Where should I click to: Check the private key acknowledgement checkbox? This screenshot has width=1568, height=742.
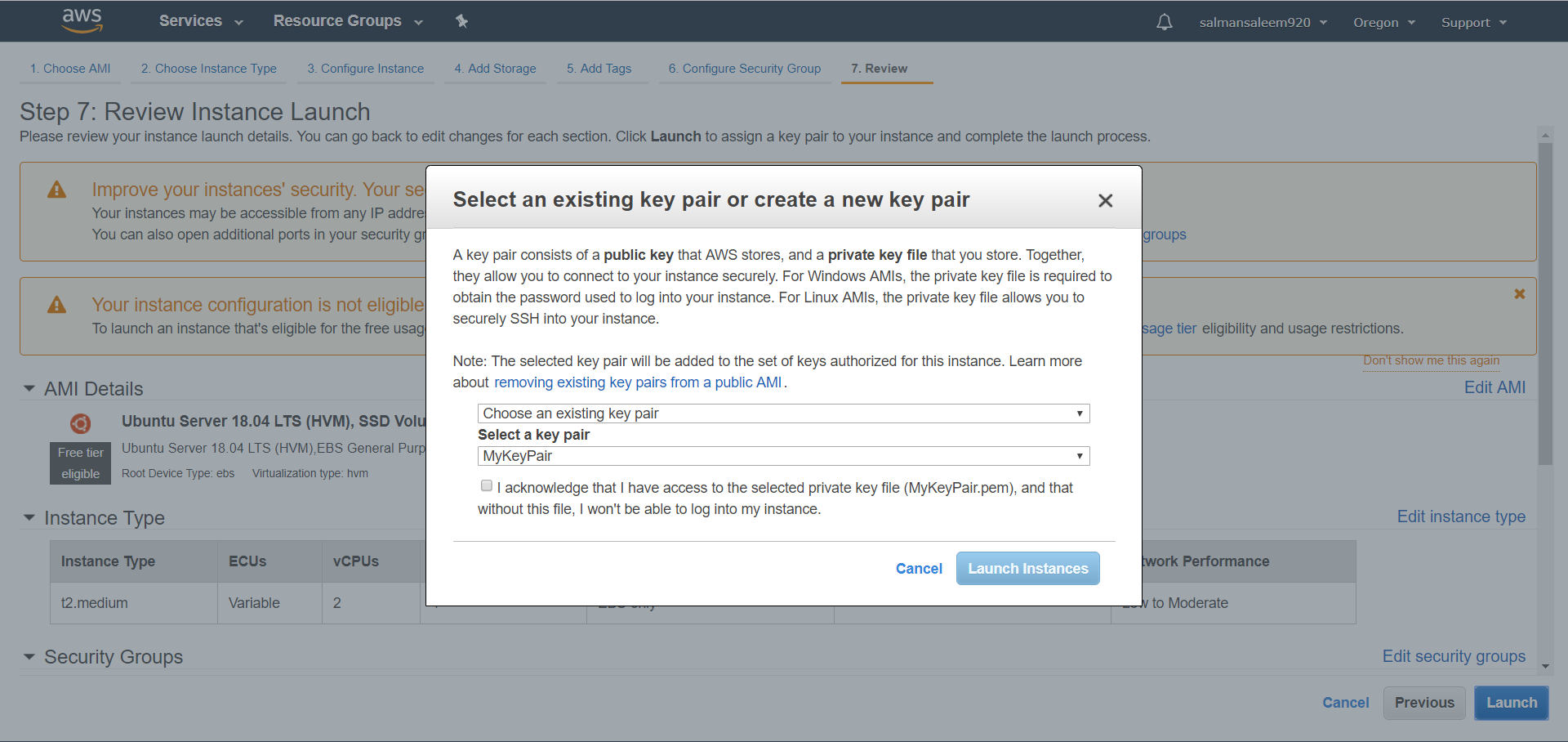(487, 486)
